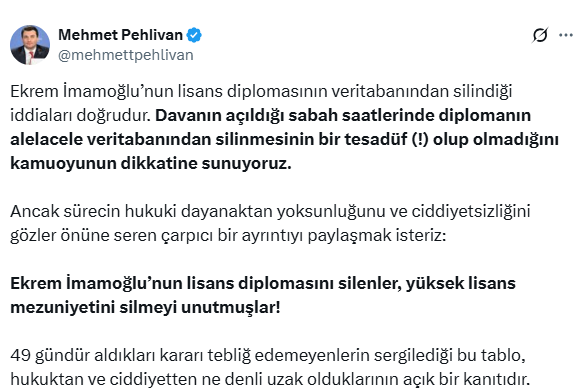
Task: Select bold text 'Davanın açıldığı sabah saatlerinde'
Action: [295, 116]
